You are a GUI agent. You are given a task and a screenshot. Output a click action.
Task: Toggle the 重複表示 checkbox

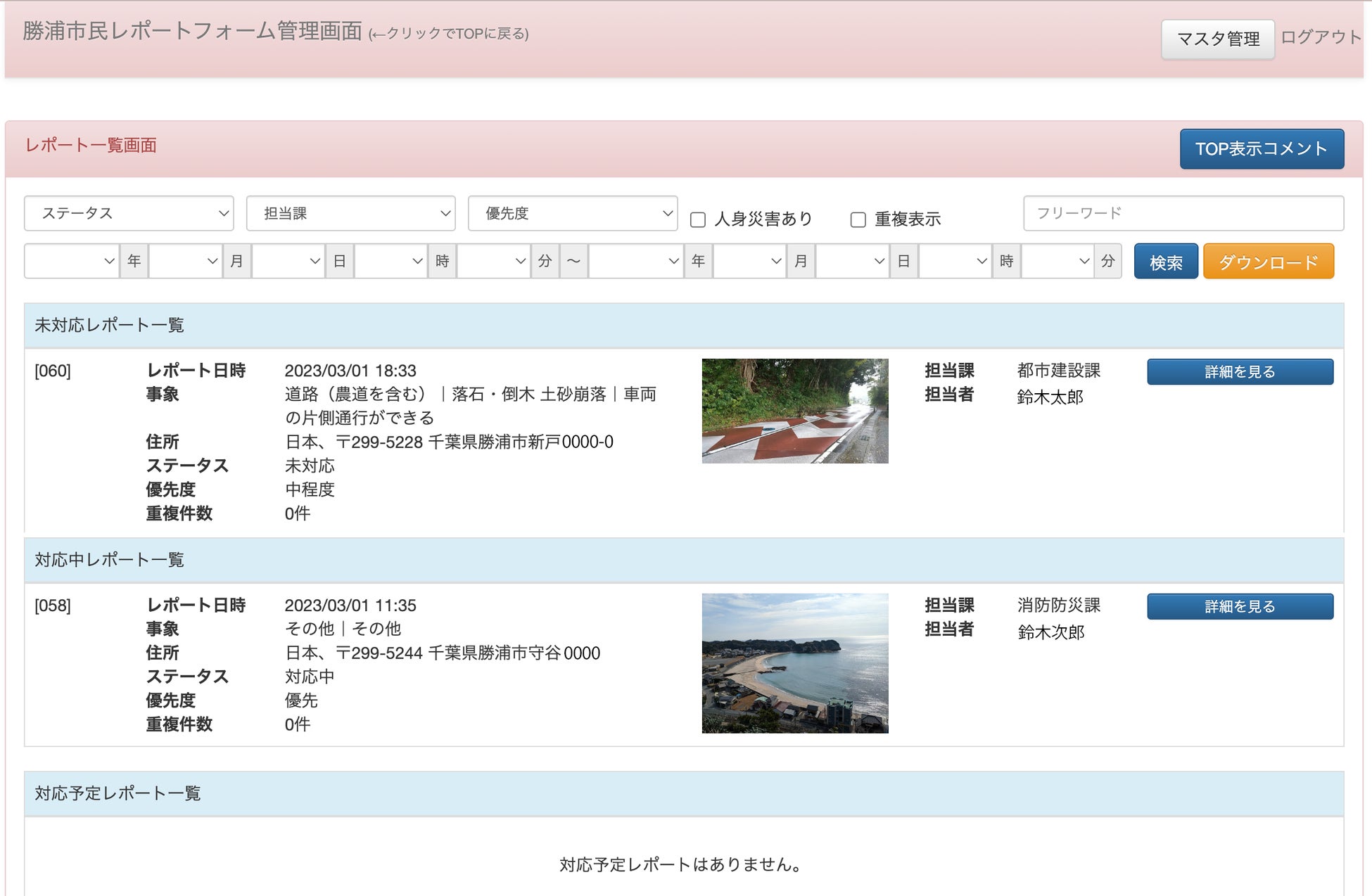858,220
